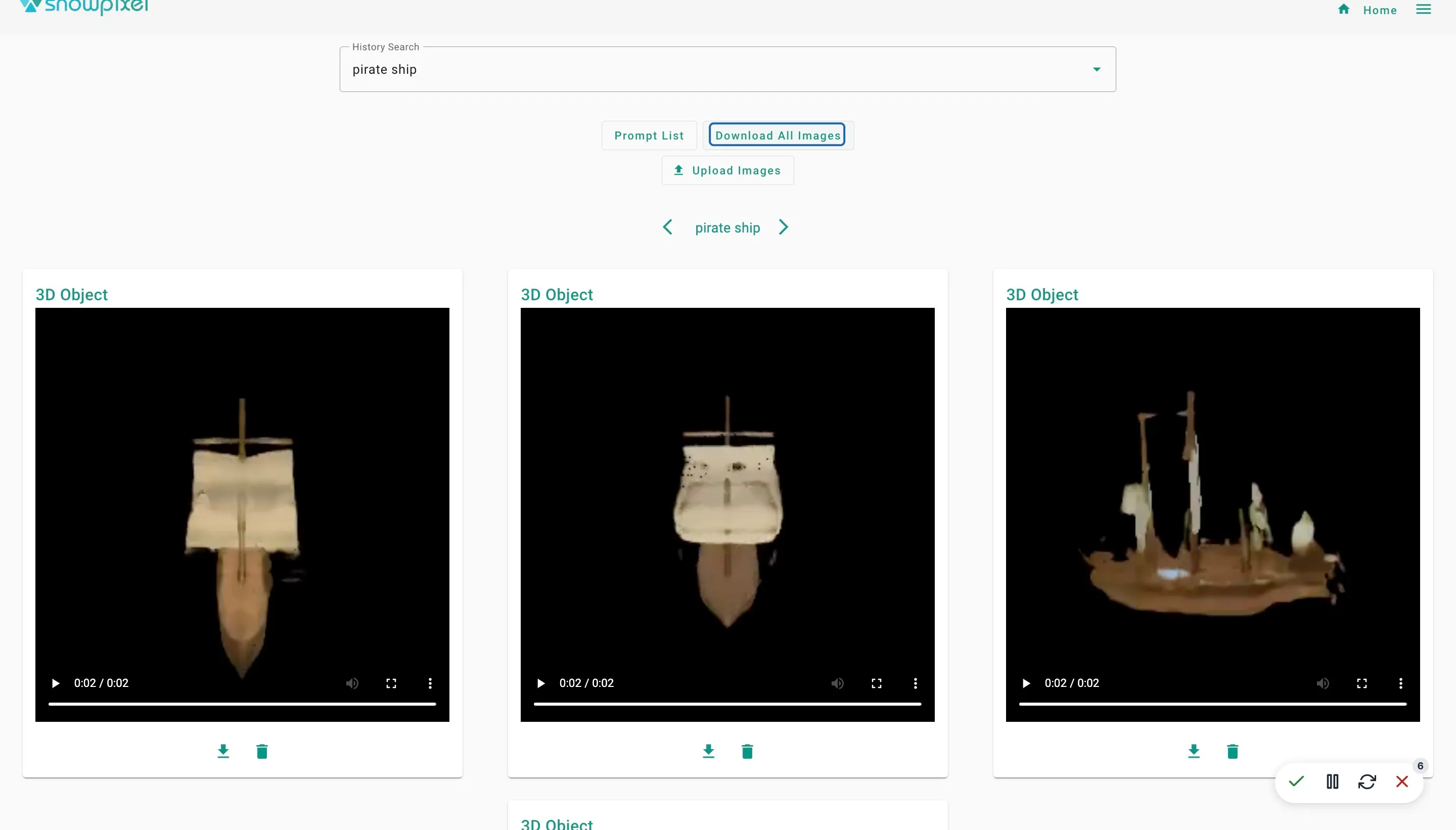Screen dimensions: 1456x830
Task: Play the first 3D Object video
Action: pos(55,683)
